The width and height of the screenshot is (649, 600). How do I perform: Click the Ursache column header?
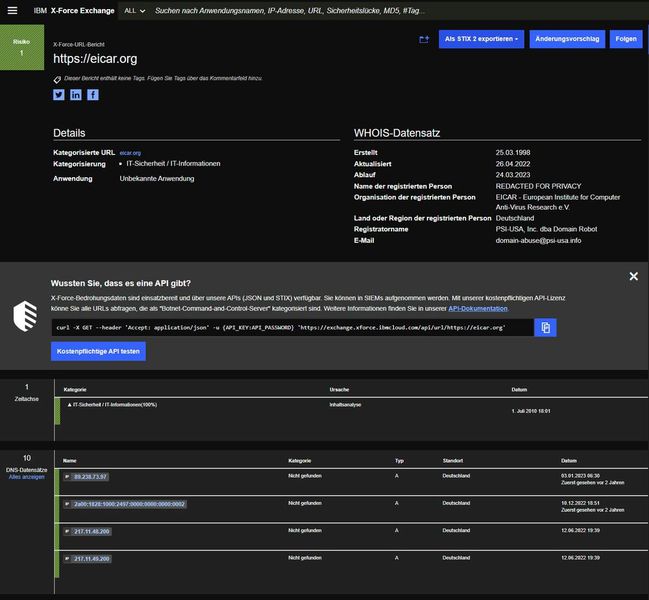click(x=339, y=389)
